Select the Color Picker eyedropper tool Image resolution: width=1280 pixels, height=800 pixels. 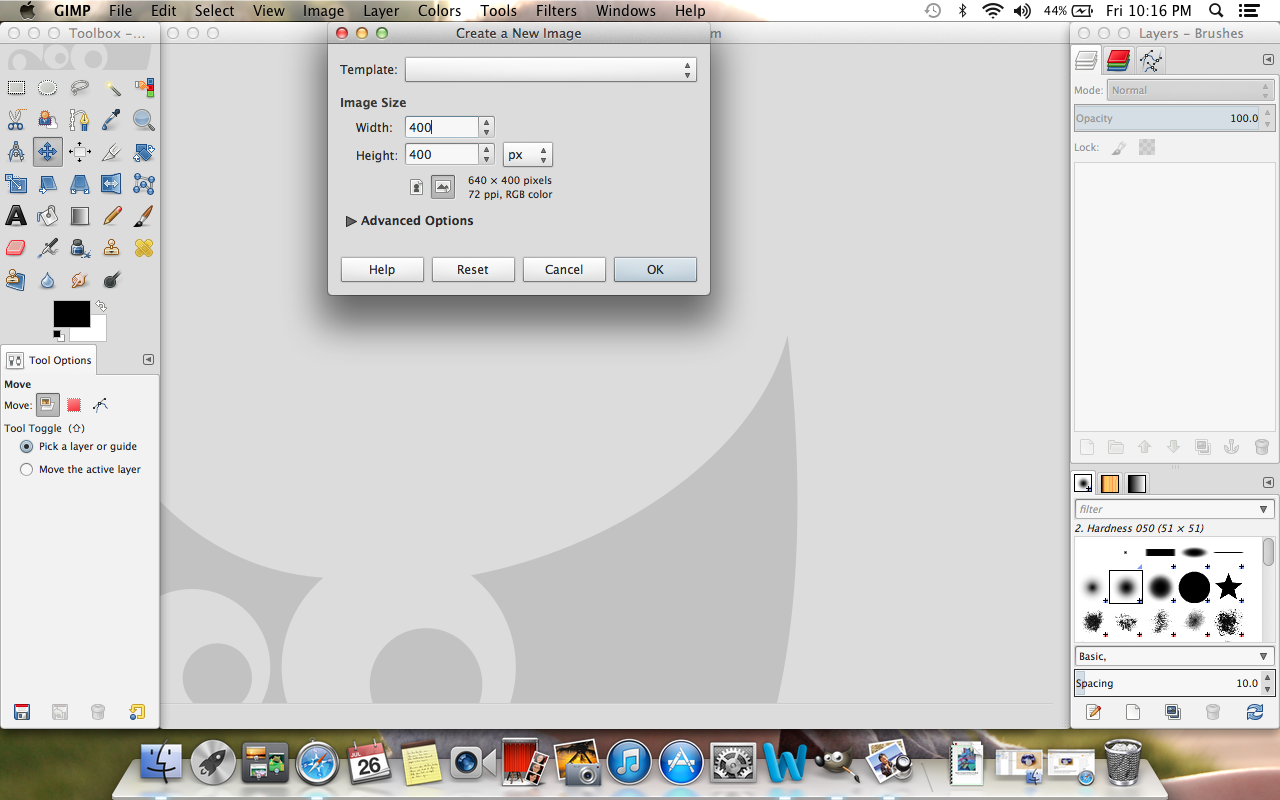[112, 120]
